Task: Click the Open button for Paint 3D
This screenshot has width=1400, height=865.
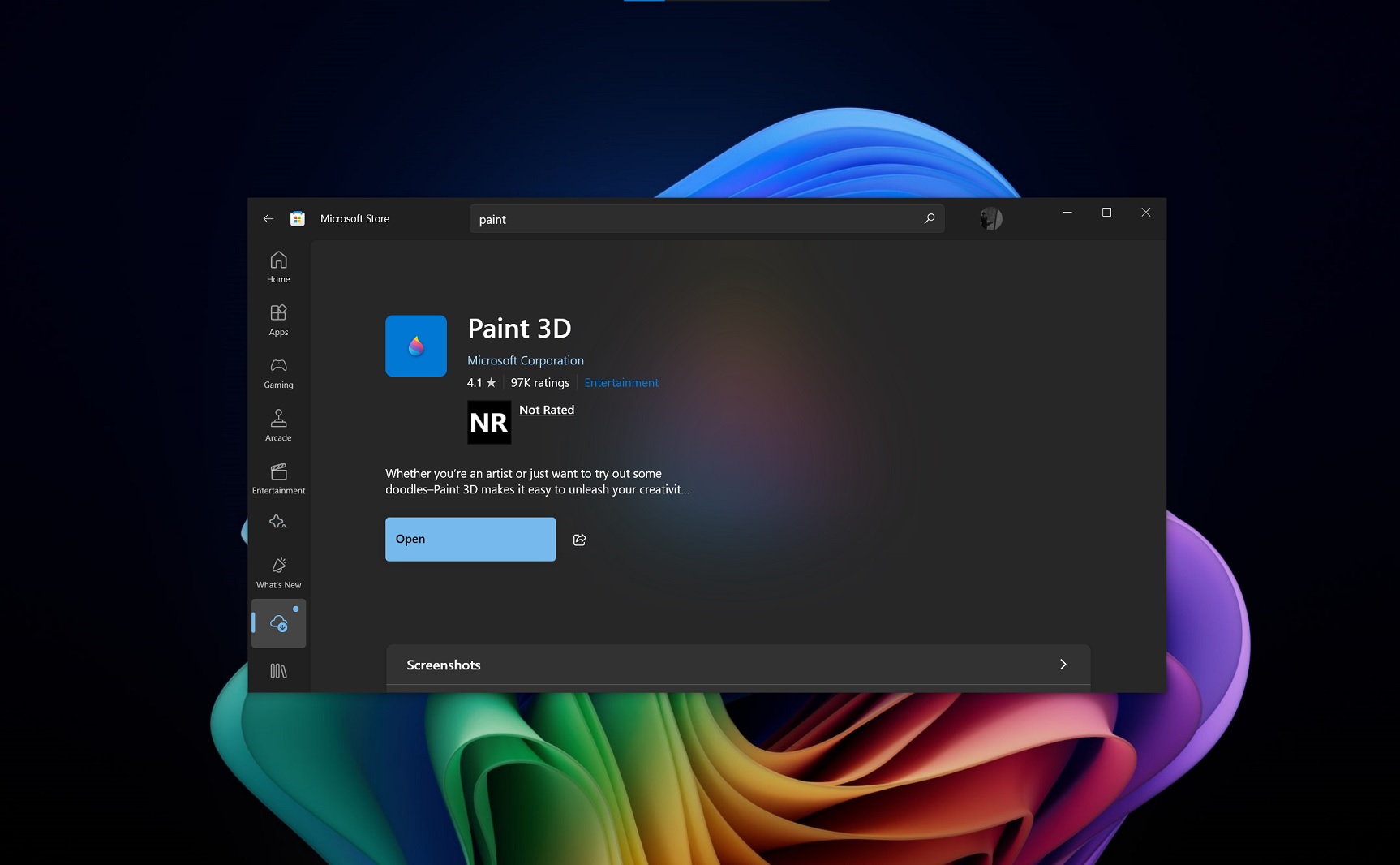Action: (x=470, y=540)
